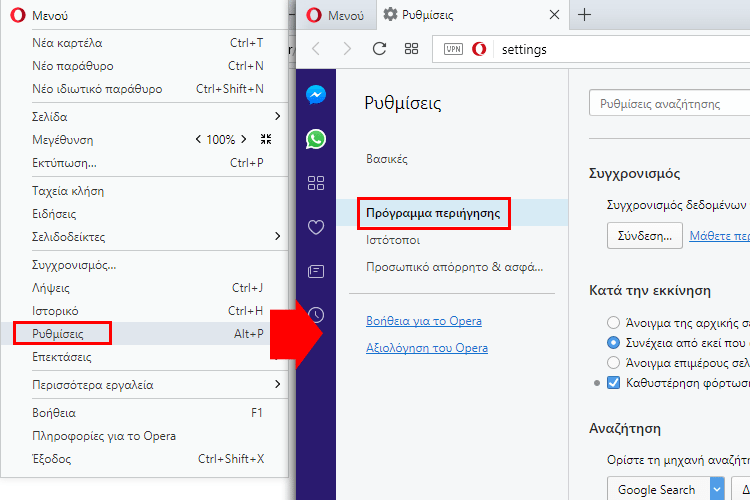Screen dimensions: 750x500
Task: Click the Μενού button in the tab bar
Action: [336, 15]
